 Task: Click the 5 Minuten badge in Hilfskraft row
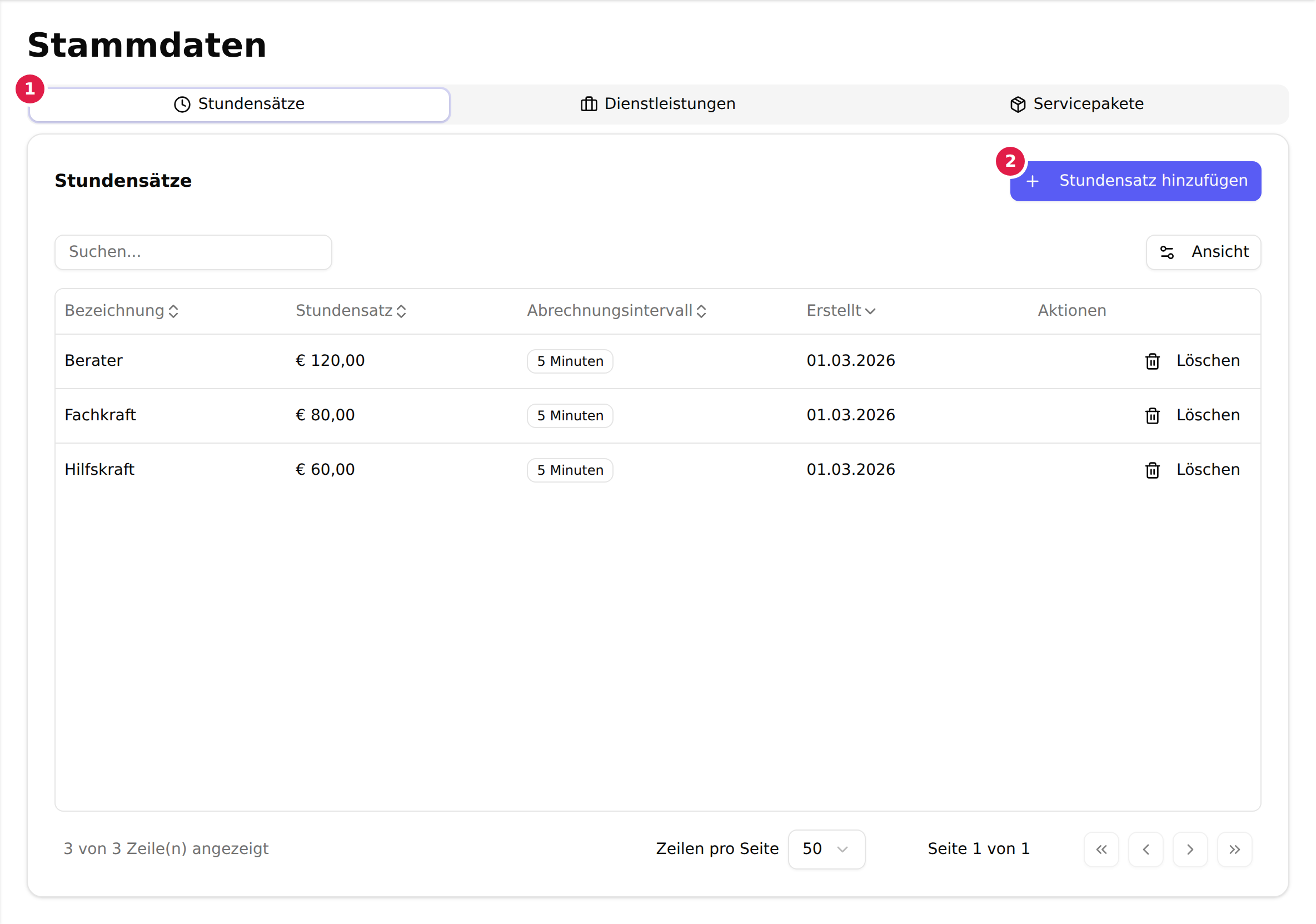pos(570,470)
